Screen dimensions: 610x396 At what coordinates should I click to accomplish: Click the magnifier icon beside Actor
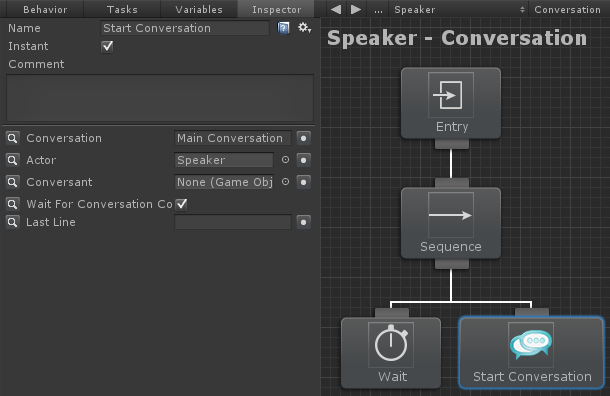click(12, 160)
